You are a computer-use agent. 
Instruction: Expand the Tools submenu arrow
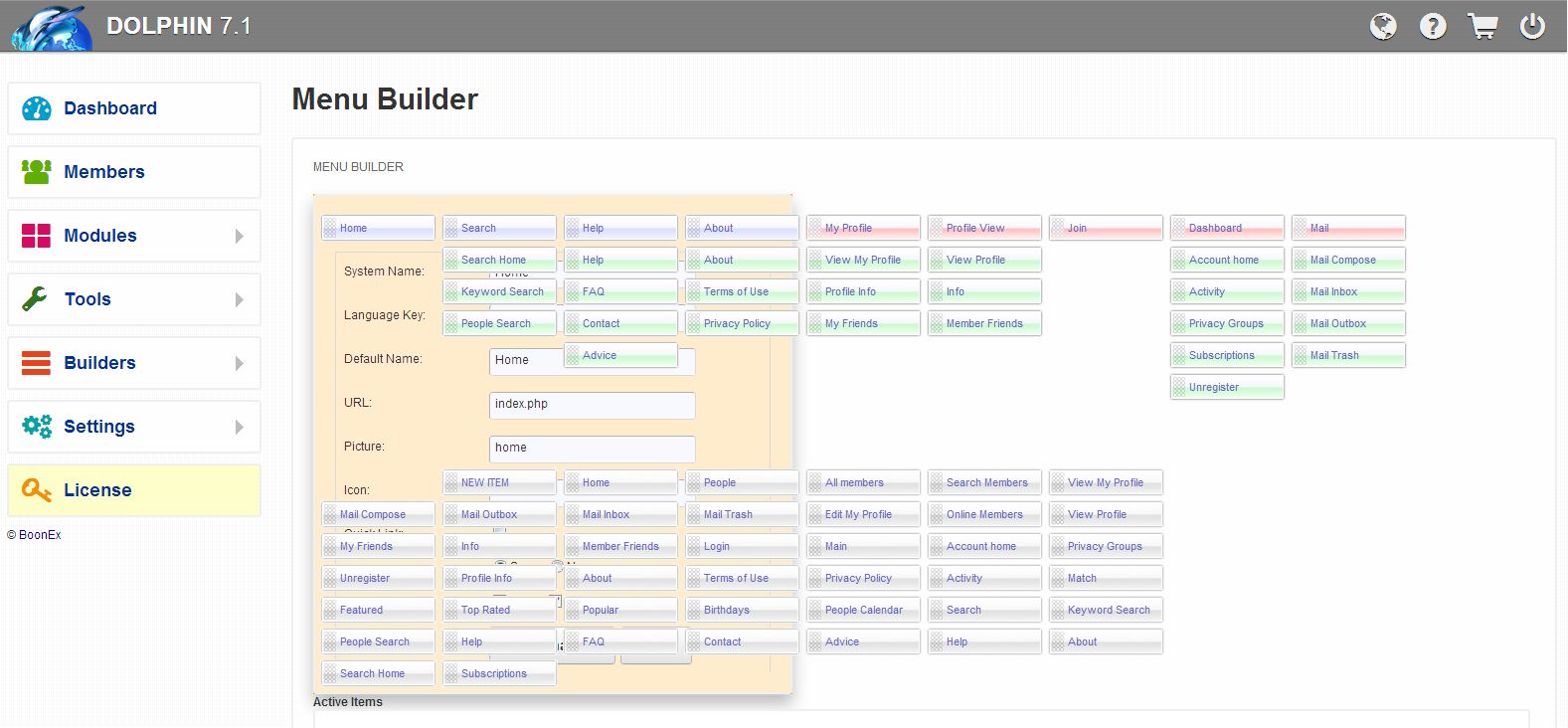coord(239,299)
